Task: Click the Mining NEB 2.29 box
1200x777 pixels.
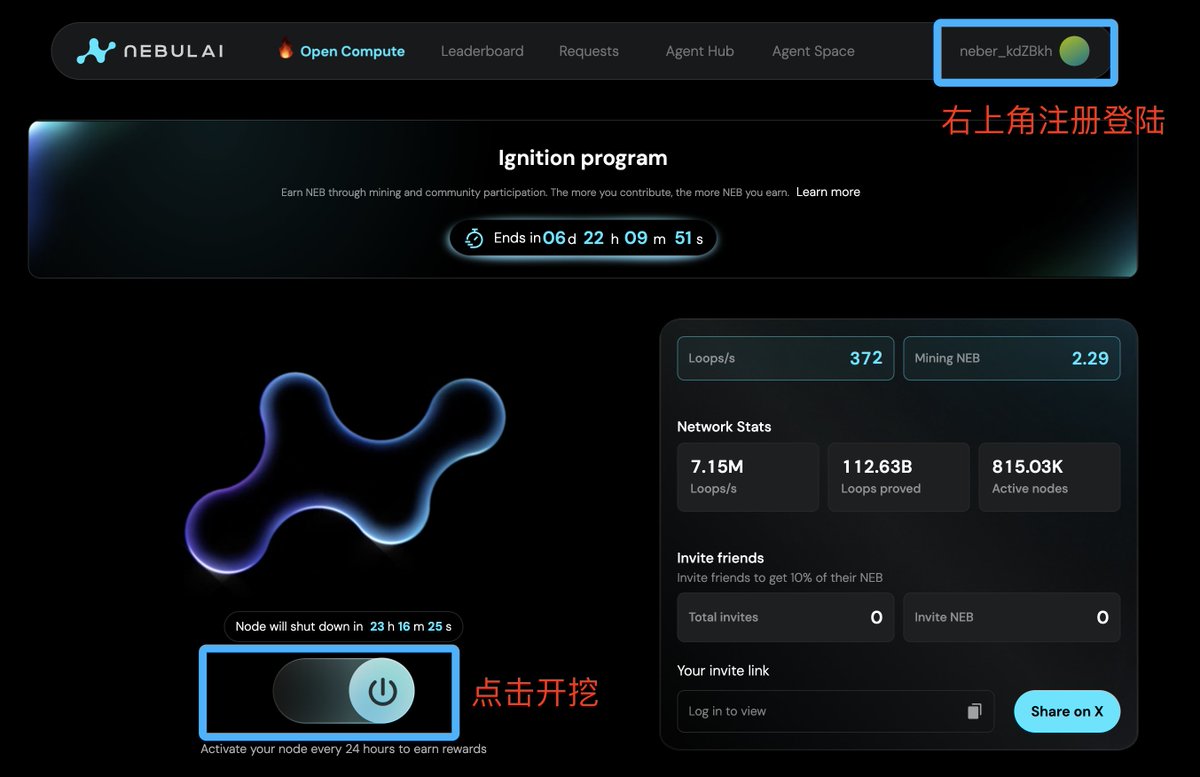Action: pos(1012,358)
